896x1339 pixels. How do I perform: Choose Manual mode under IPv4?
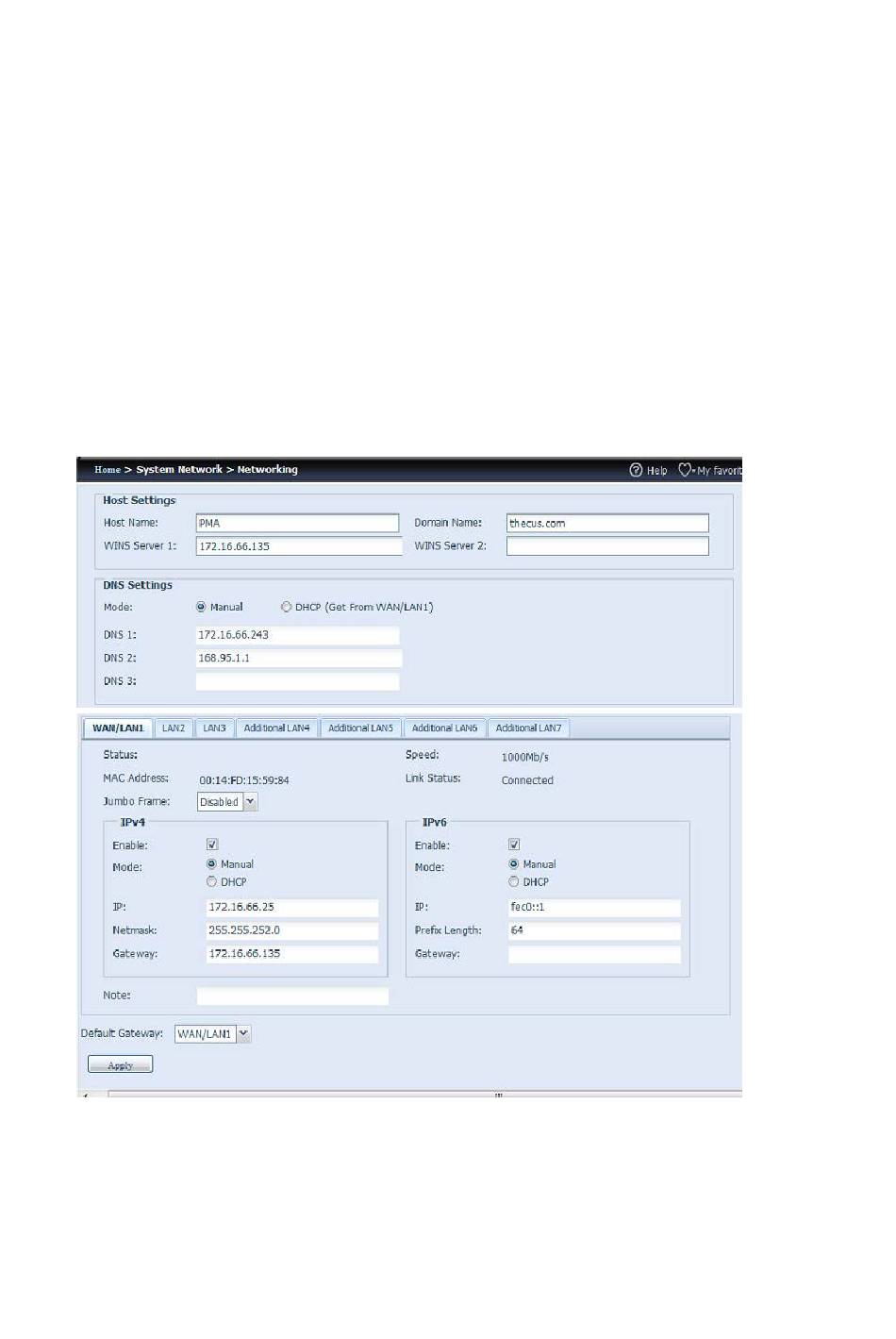[211, 863]
